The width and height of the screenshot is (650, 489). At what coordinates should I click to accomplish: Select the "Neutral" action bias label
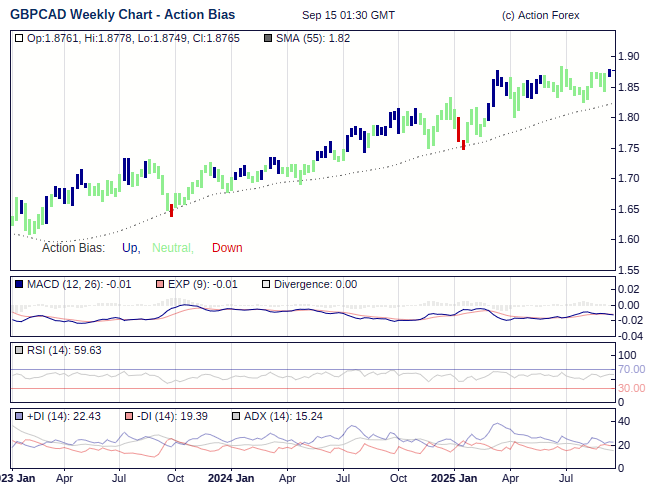tap(172, 248)
